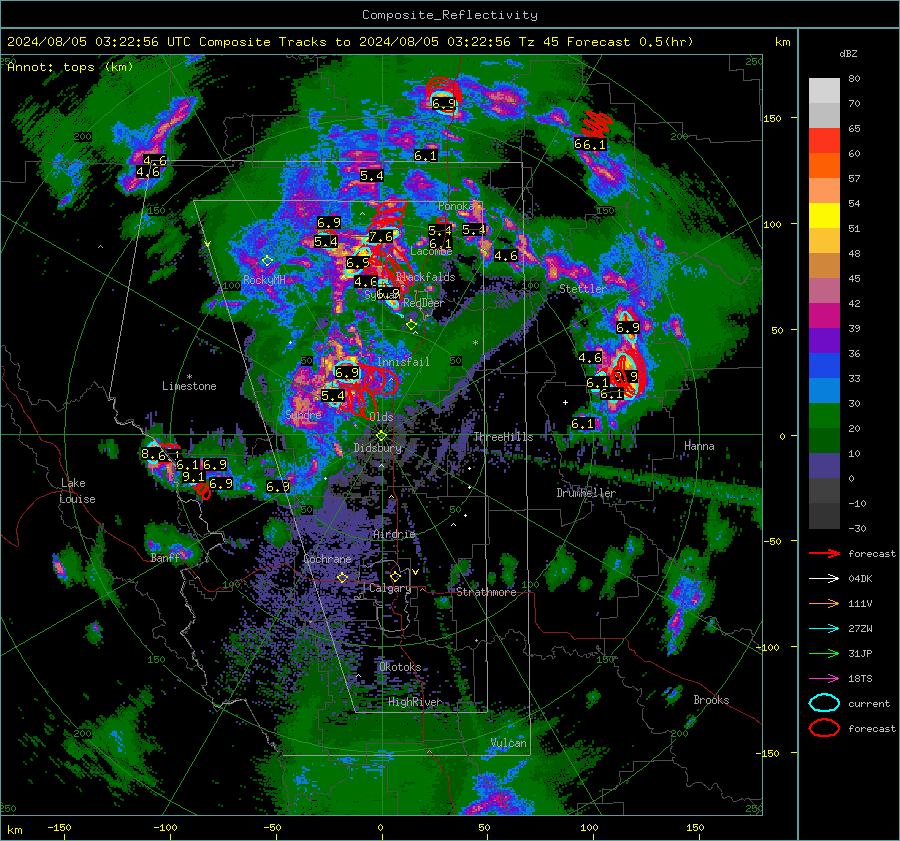Click the Ponoka label
The height and width of the screenshot is (841, 900).
456,206
